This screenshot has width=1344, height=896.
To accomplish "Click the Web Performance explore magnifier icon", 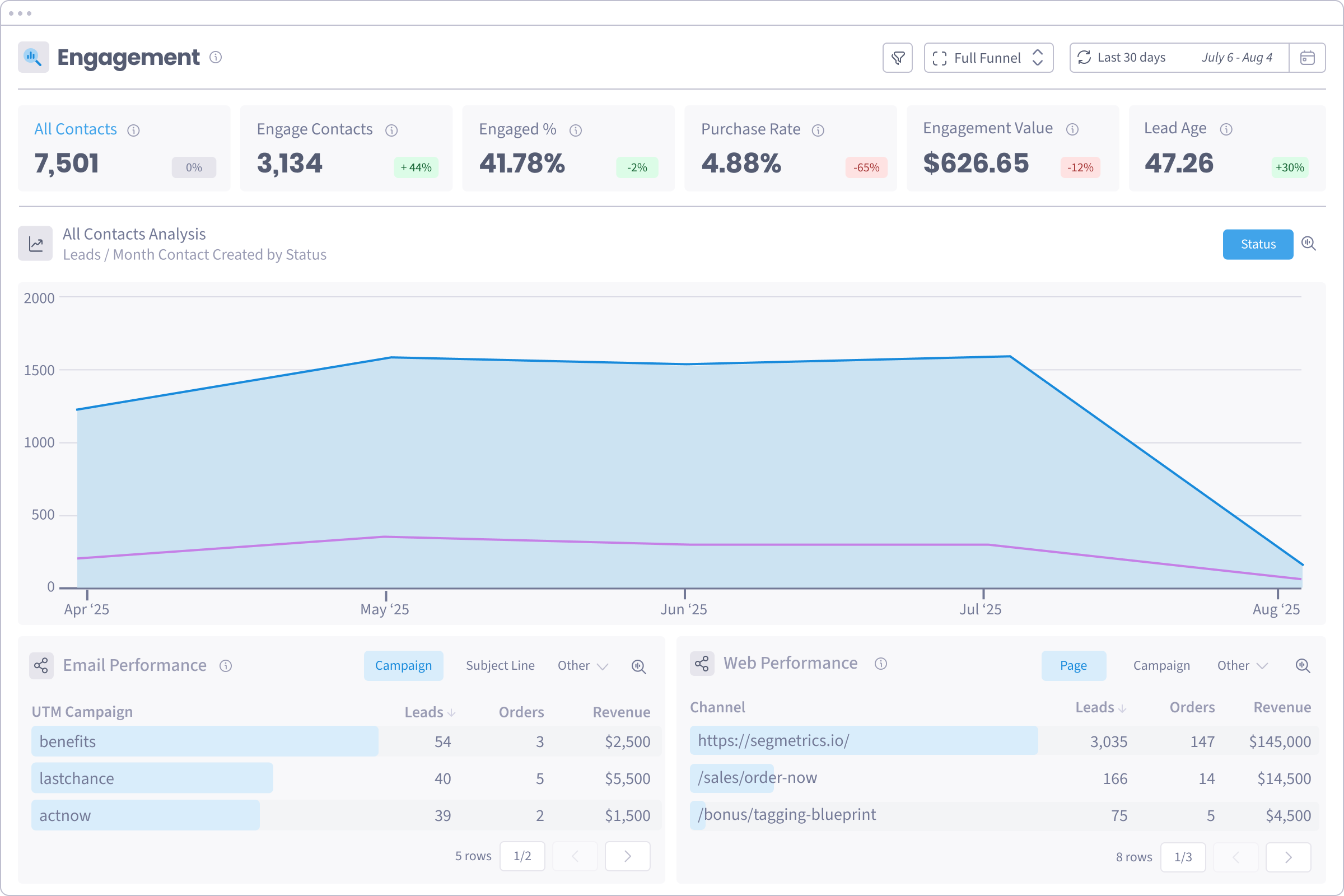I will click(1303, 665).
